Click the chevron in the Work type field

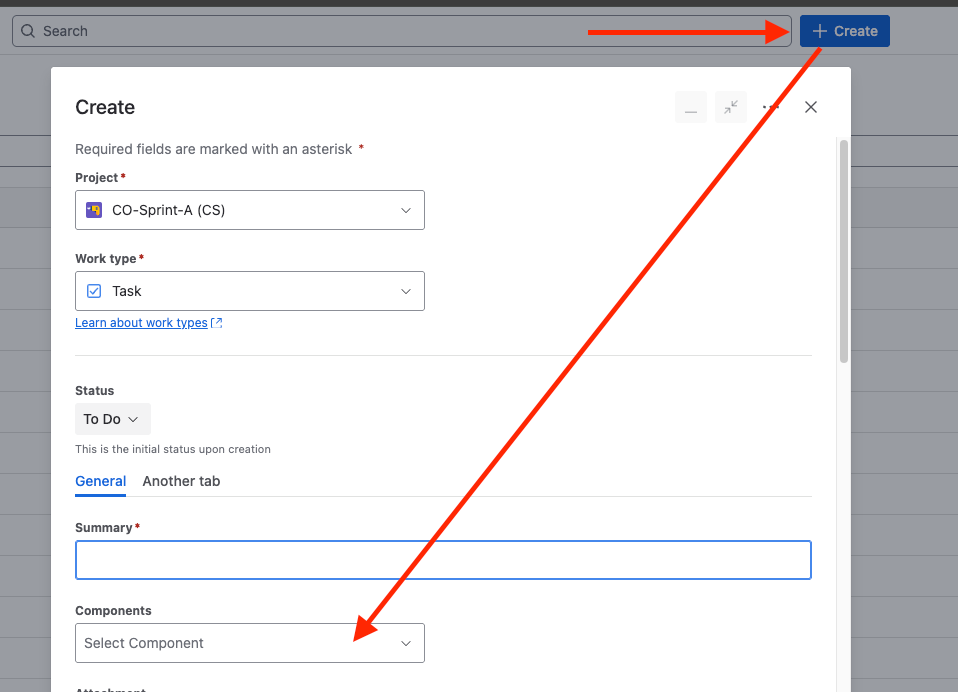coord(406,291)
